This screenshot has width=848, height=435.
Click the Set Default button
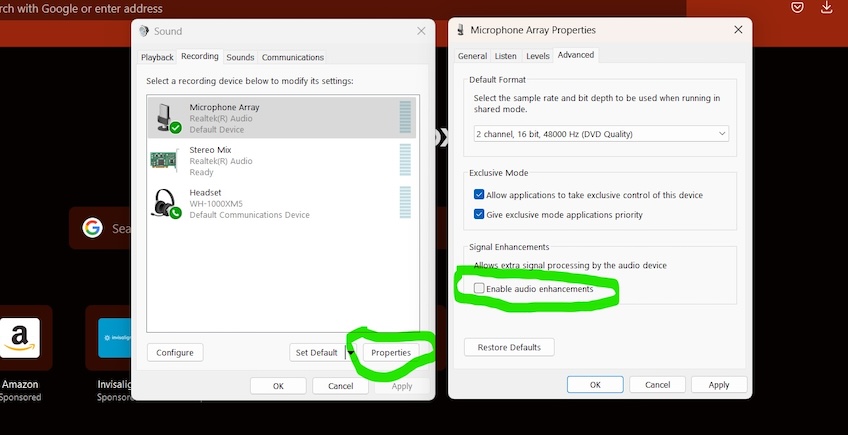[x=317, y=353]
